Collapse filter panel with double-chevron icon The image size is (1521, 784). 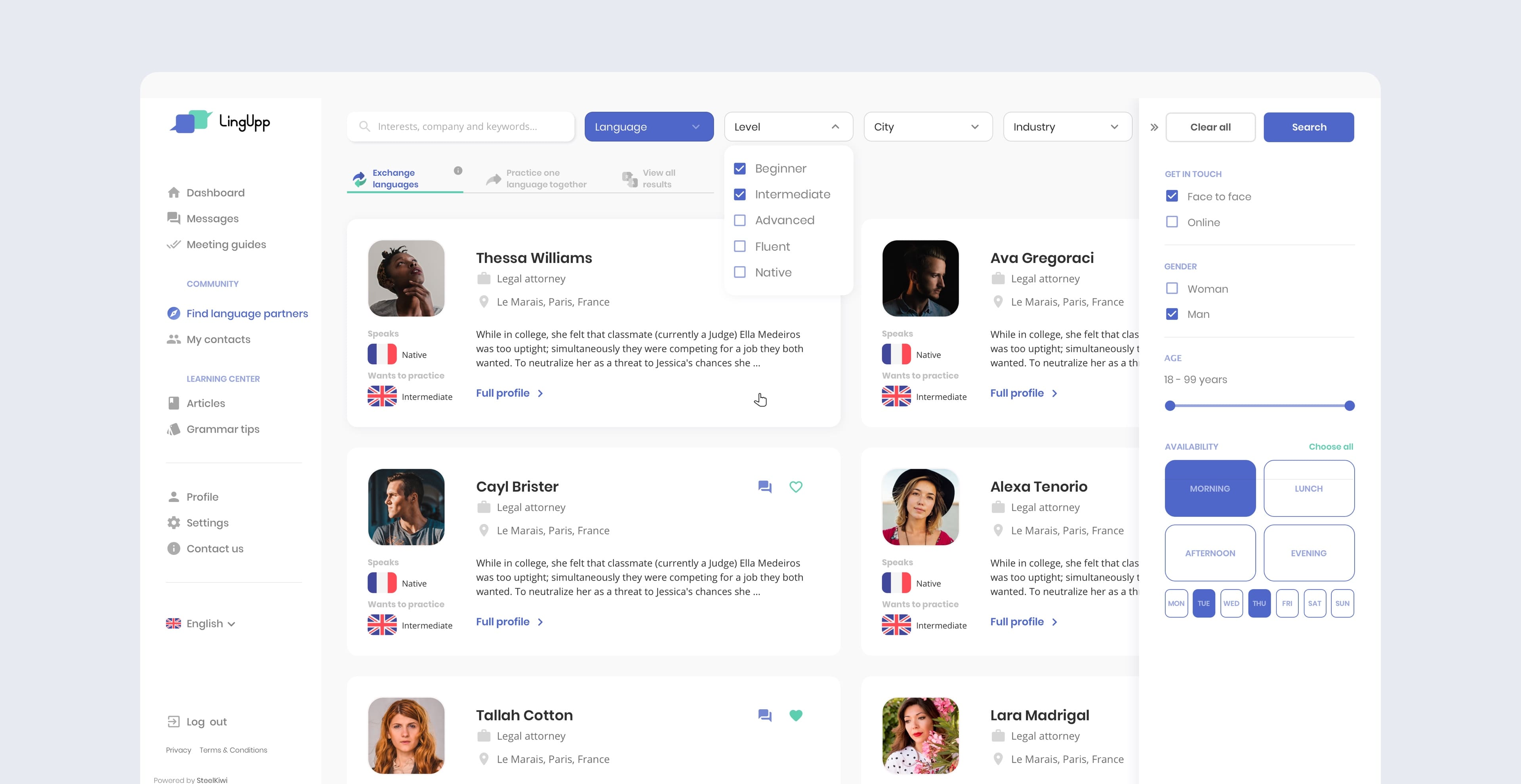click(1154, 127)
